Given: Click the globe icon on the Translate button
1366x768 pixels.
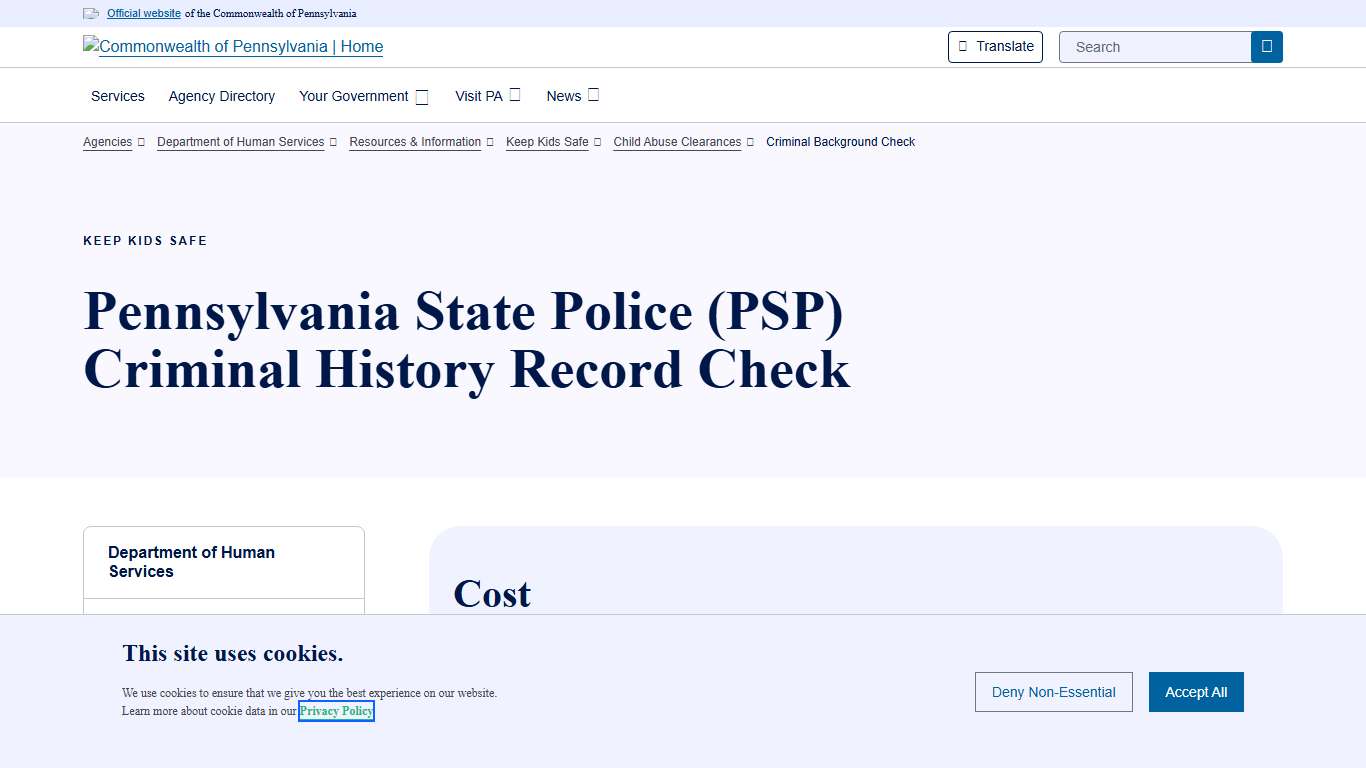Looking at the screenshot, I should 963,46.
